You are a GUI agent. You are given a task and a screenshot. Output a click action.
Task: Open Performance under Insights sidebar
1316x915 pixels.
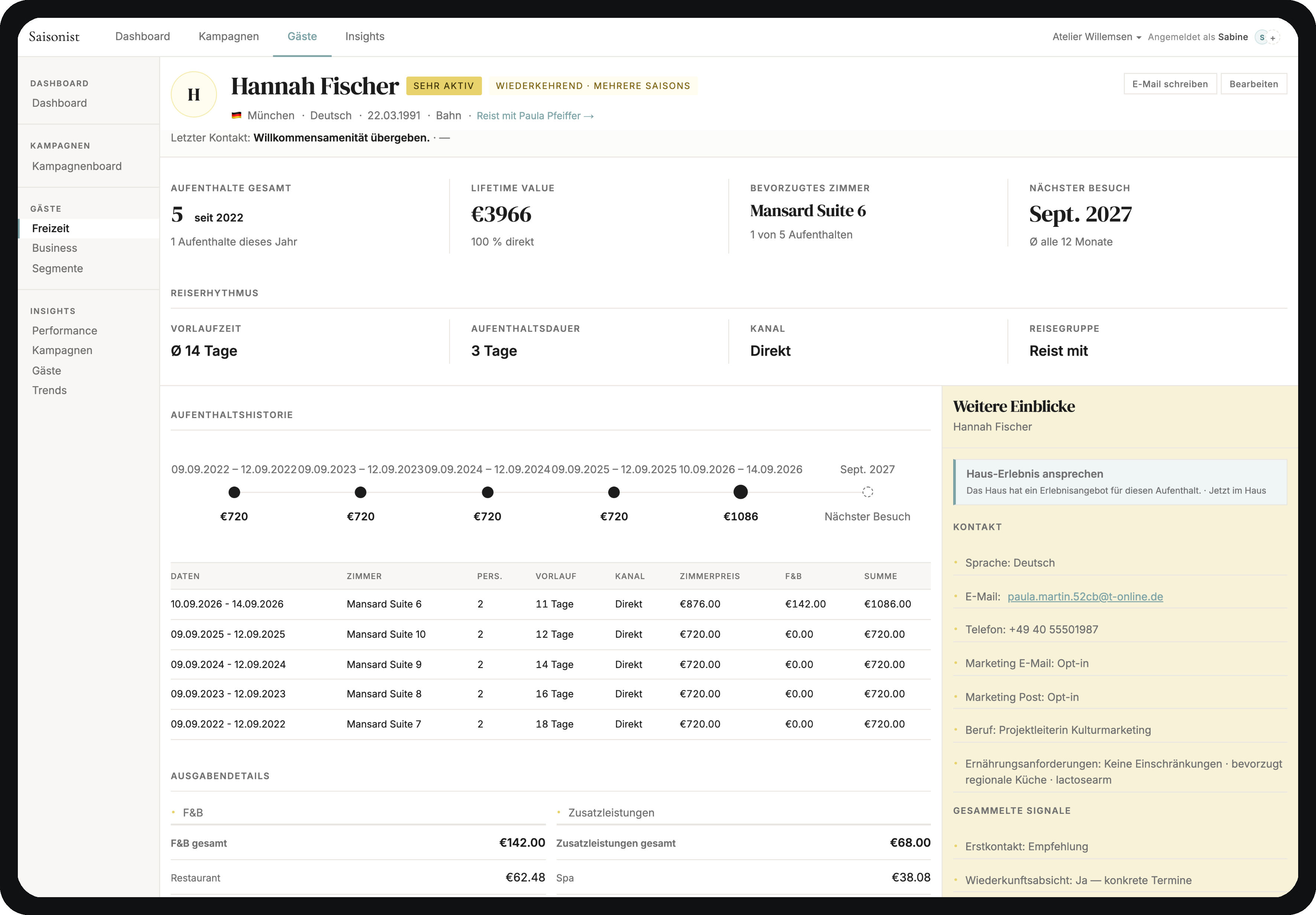click(65, 331)
